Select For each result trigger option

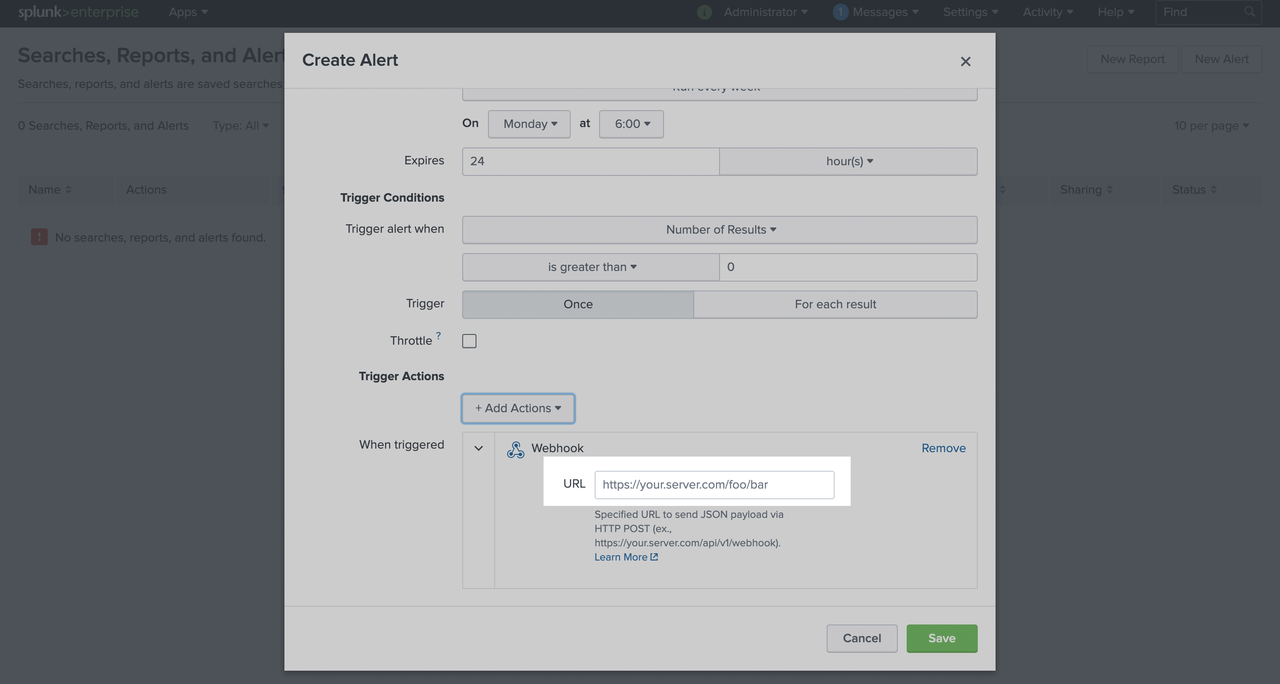[x=835, y=304]
